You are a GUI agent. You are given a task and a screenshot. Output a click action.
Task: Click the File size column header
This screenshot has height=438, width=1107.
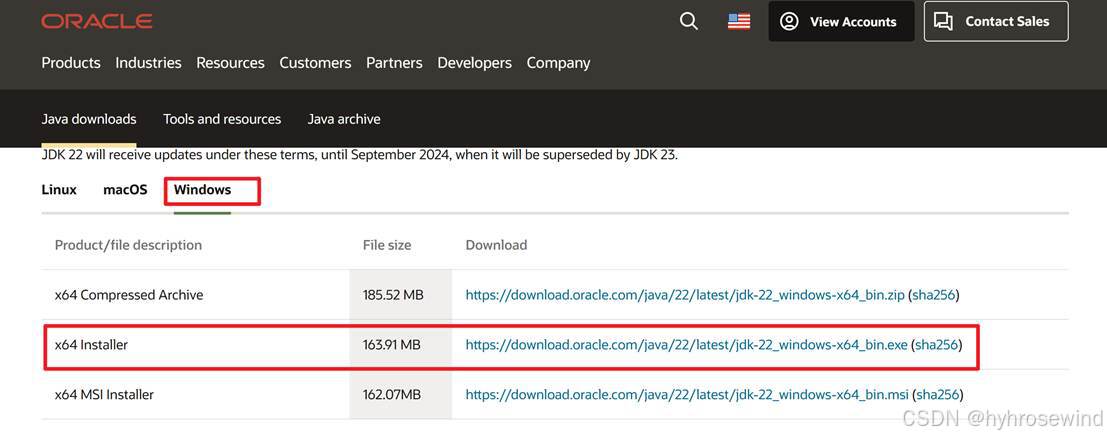coord(387,245)
